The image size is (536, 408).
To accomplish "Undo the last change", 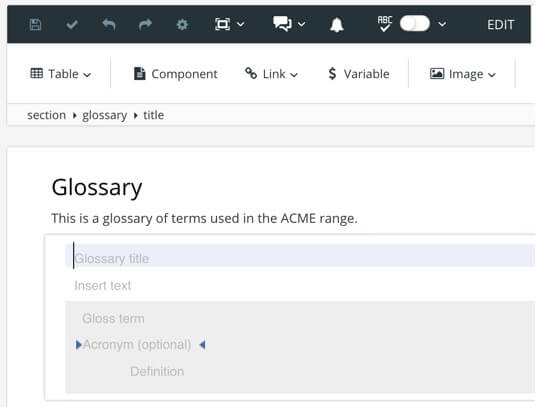I will point(109,25).
